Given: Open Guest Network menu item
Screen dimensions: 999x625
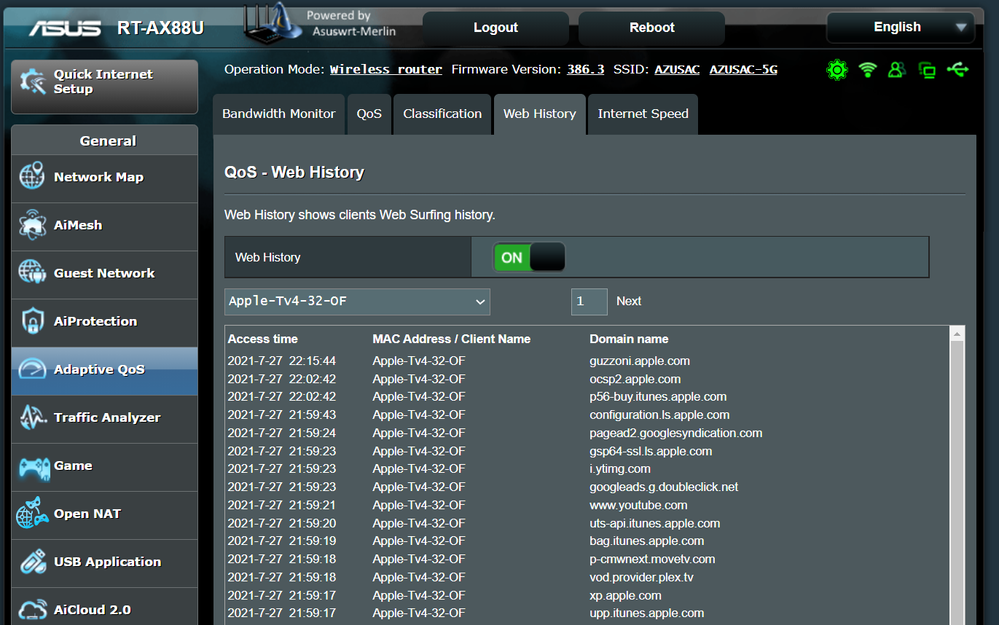Looking at the screenshot, I should tap(104, 275).
